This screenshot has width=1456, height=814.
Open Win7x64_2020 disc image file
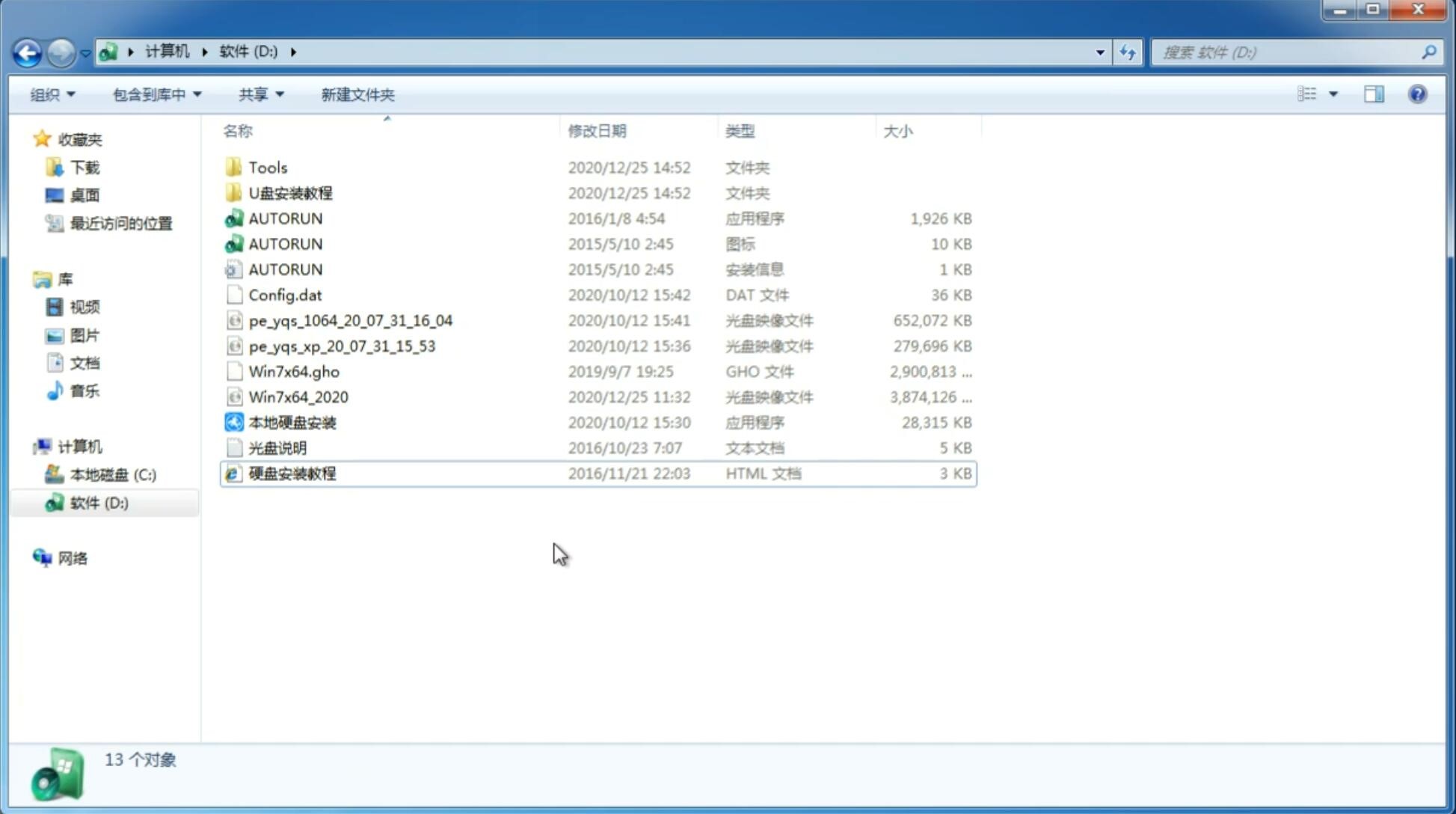pos(297,396)
